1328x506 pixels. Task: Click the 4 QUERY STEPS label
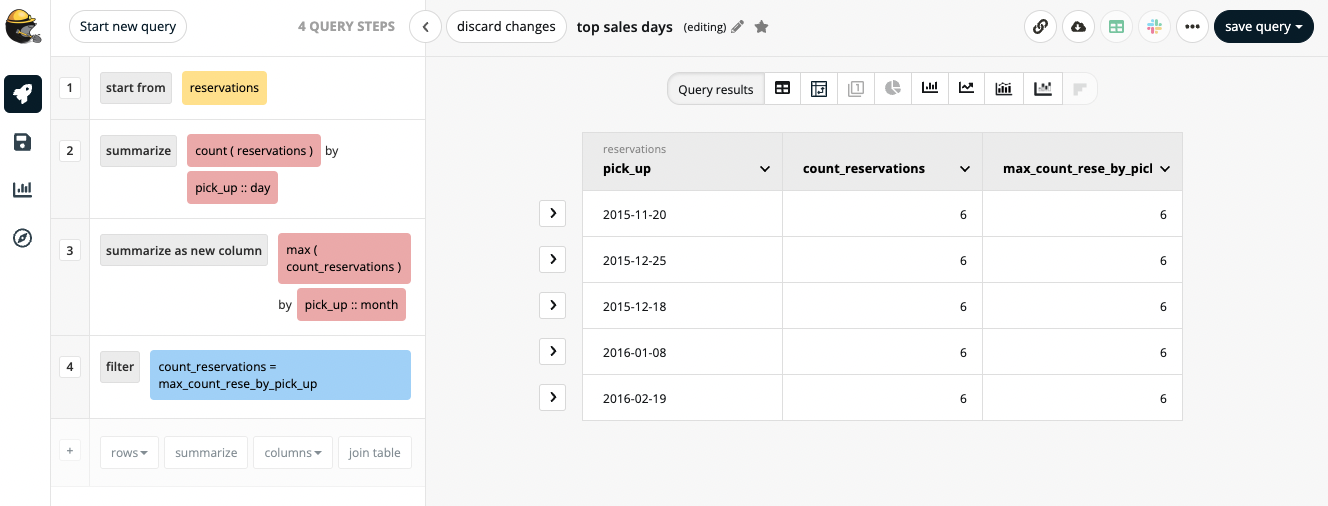point(346,27)
